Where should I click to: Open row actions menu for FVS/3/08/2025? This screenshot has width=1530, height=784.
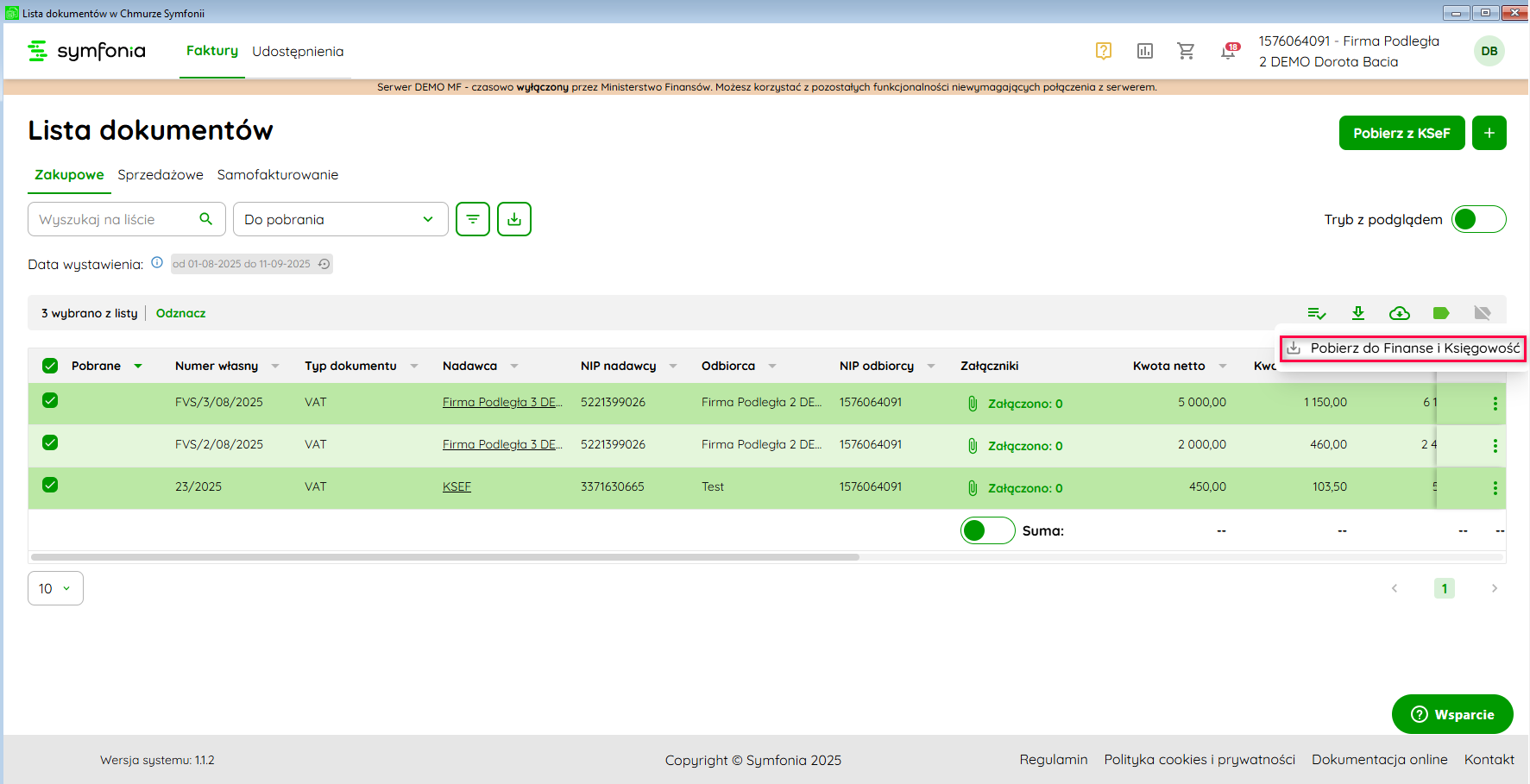coord(1495,404)
